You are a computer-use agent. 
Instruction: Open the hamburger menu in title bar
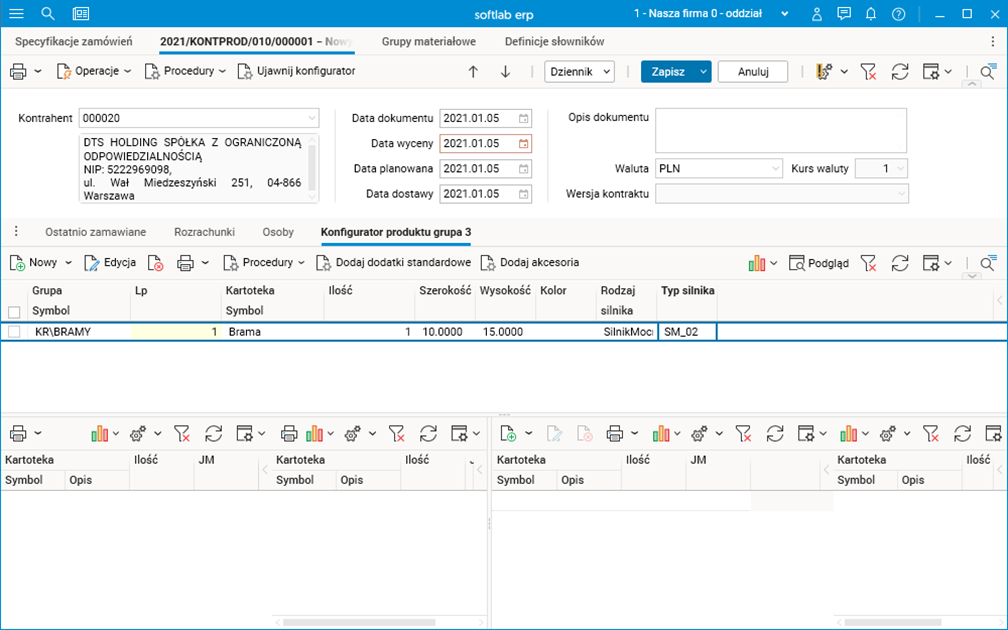click(x=16, y=14)
